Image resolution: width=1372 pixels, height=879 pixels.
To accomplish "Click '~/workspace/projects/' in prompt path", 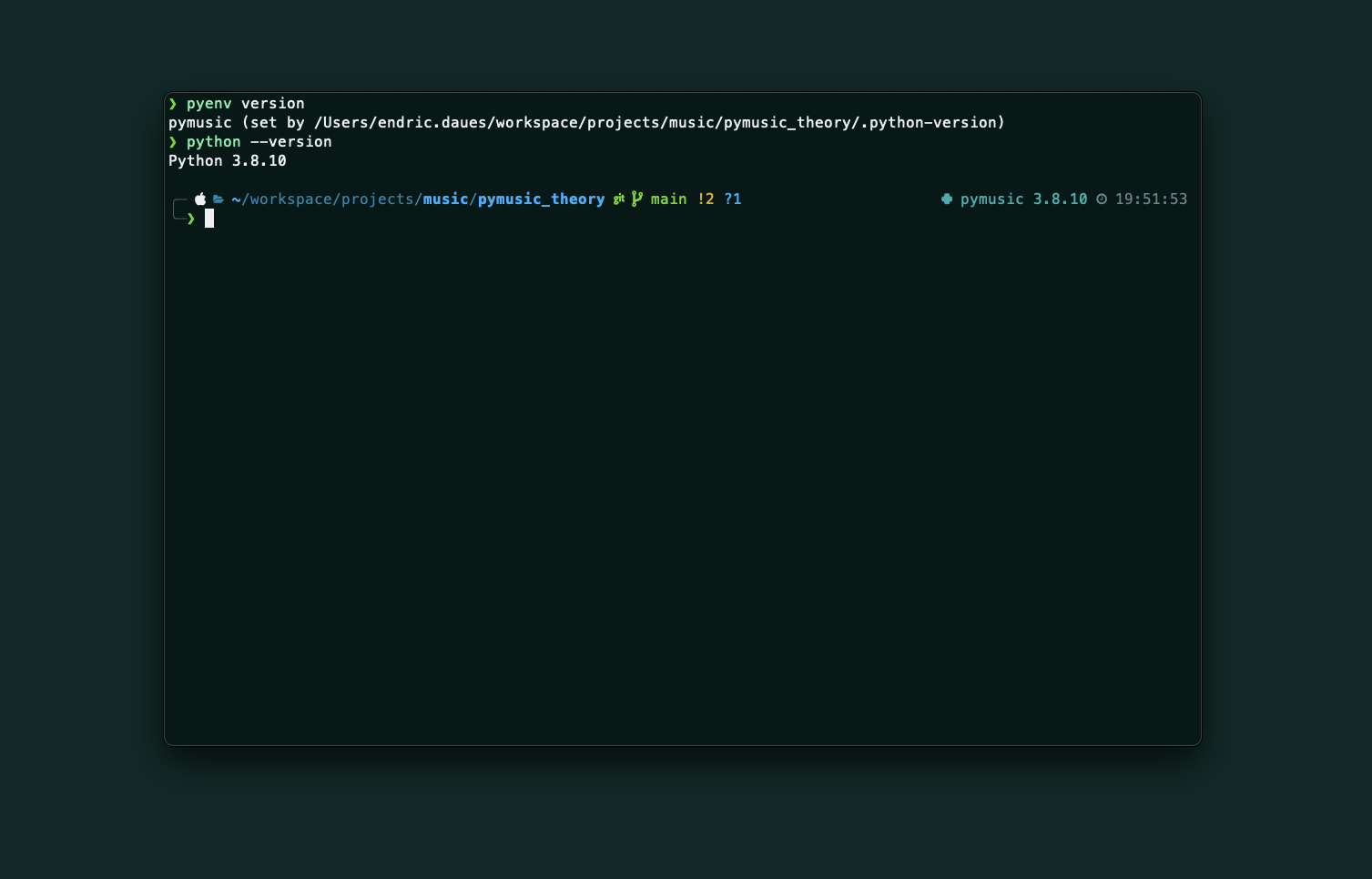I will (x=328, y=199).
